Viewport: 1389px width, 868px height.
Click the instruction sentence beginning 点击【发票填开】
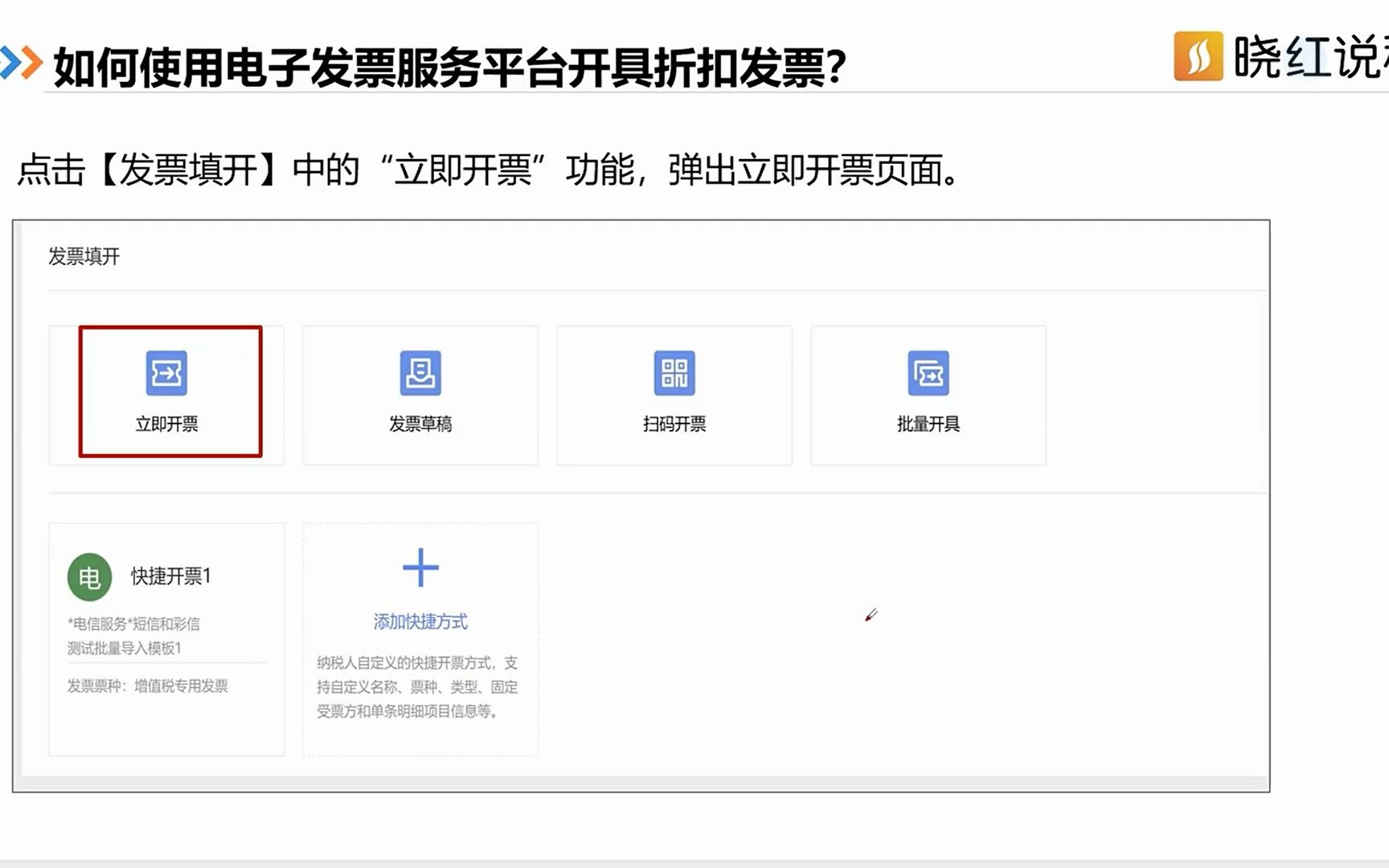coord(489,170)
